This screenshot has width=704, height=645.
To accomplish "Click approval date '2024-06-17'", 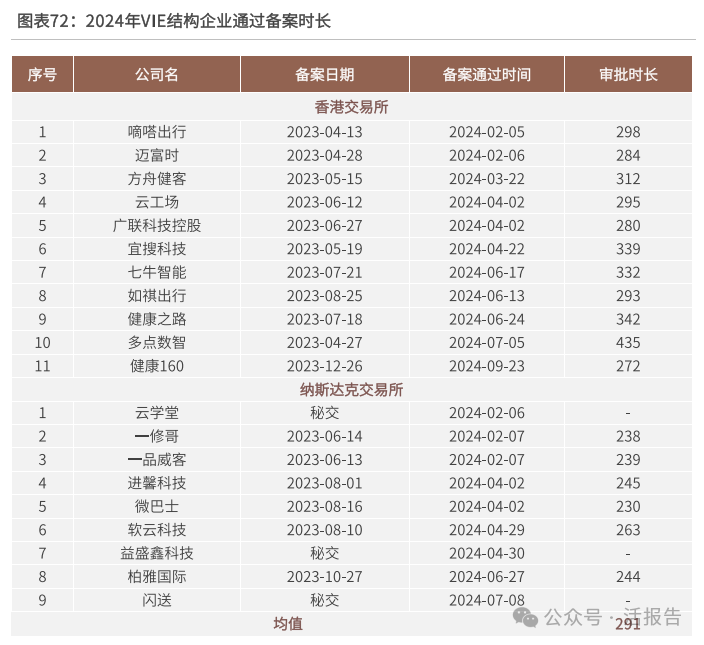I will (x=487, y=272).
